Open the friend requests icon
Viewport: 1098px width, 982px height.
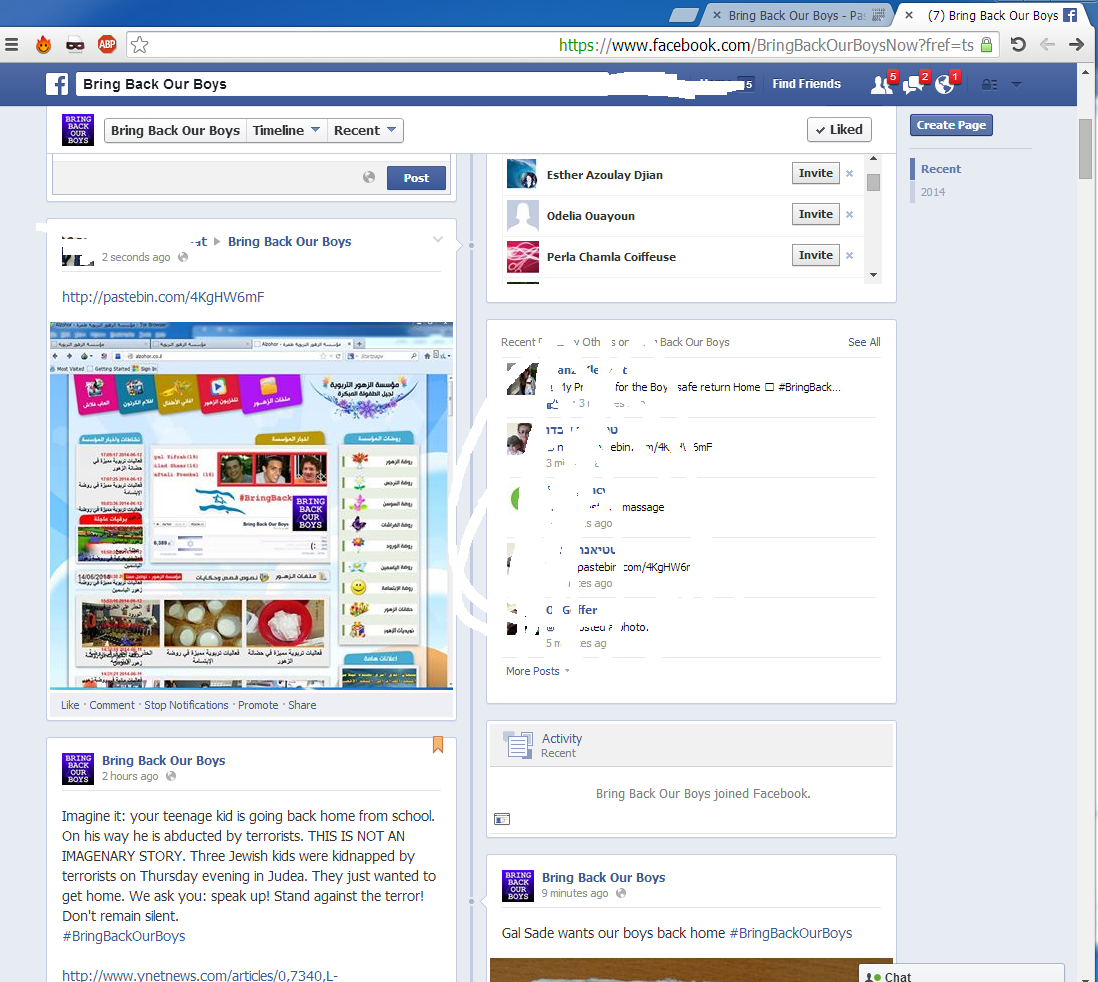click(881, 85)
